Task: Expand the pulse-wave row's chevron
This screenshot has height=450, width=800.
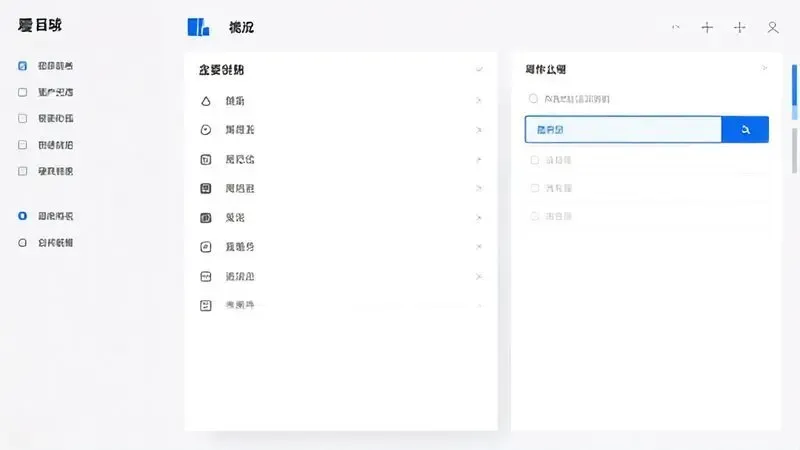Action: click(479, 277)
